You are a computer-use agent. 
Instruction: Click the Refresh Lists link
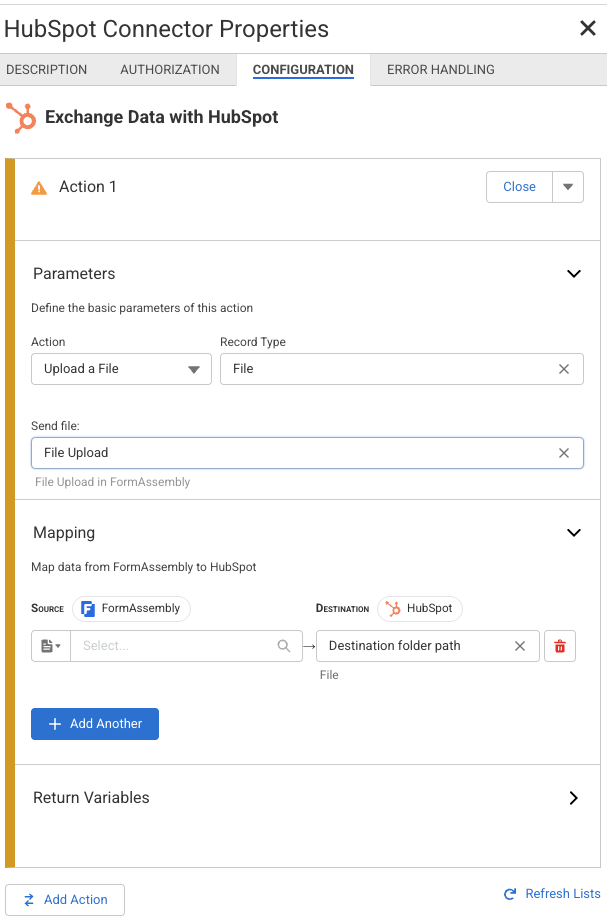(x=552, y=894)
